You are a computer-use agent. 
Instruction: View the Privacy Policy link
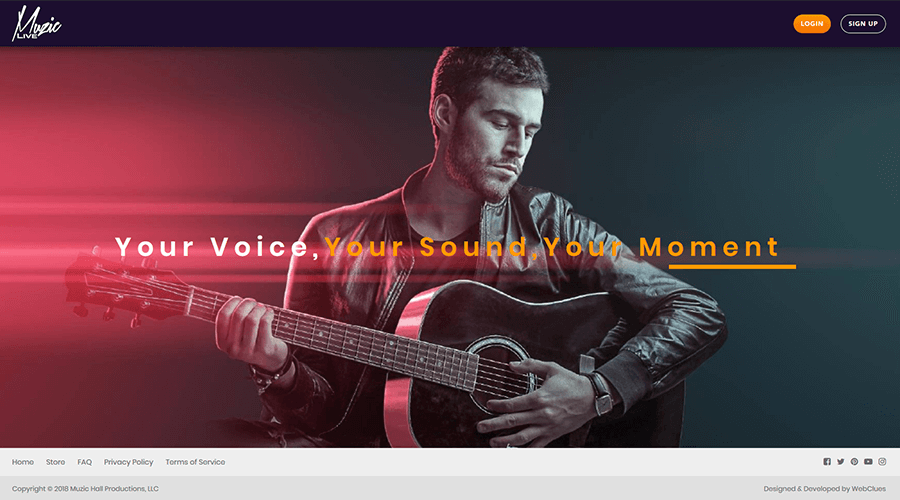tap(129, 462)
